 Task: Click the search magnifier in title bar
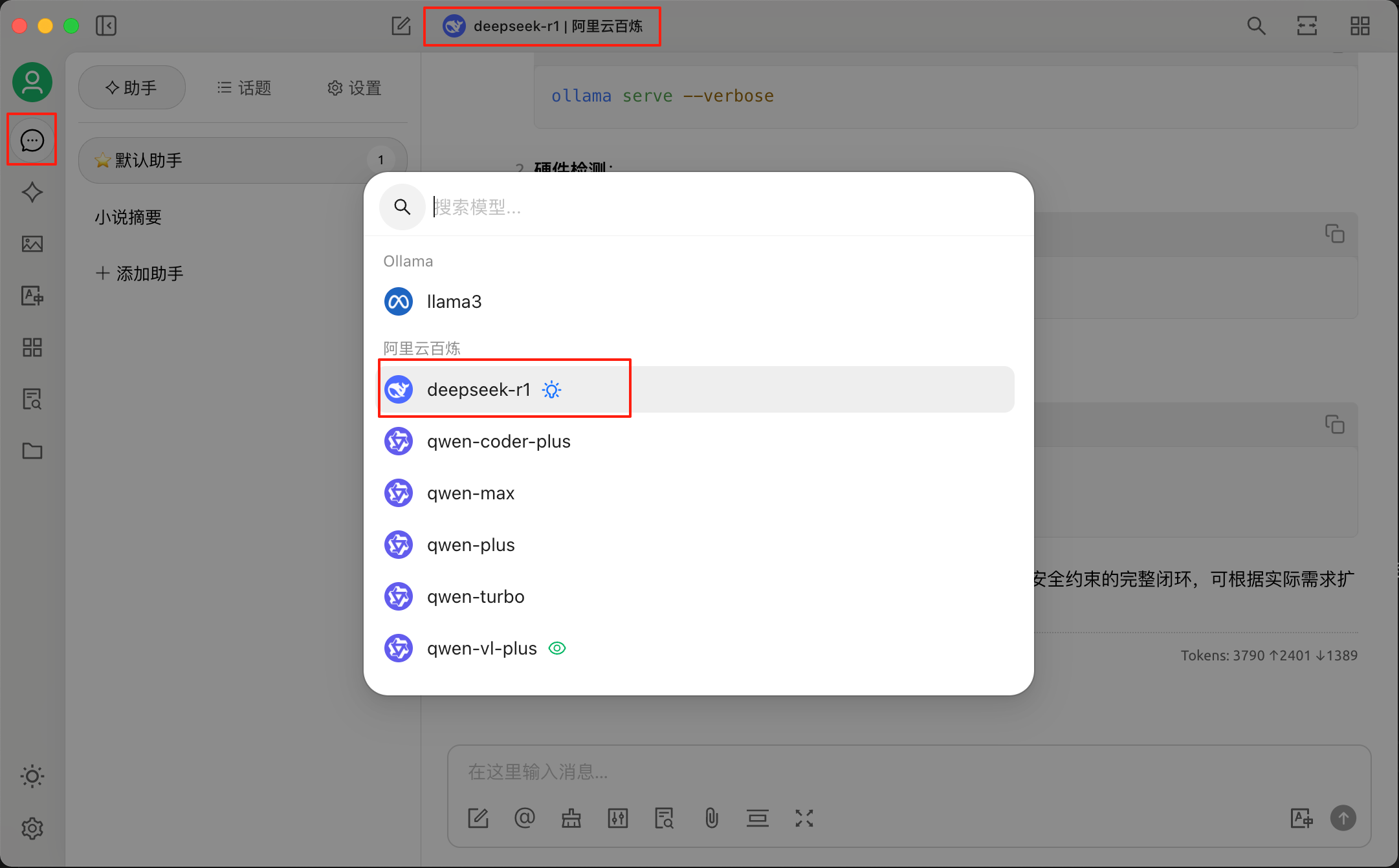(x=1256, y=26)
